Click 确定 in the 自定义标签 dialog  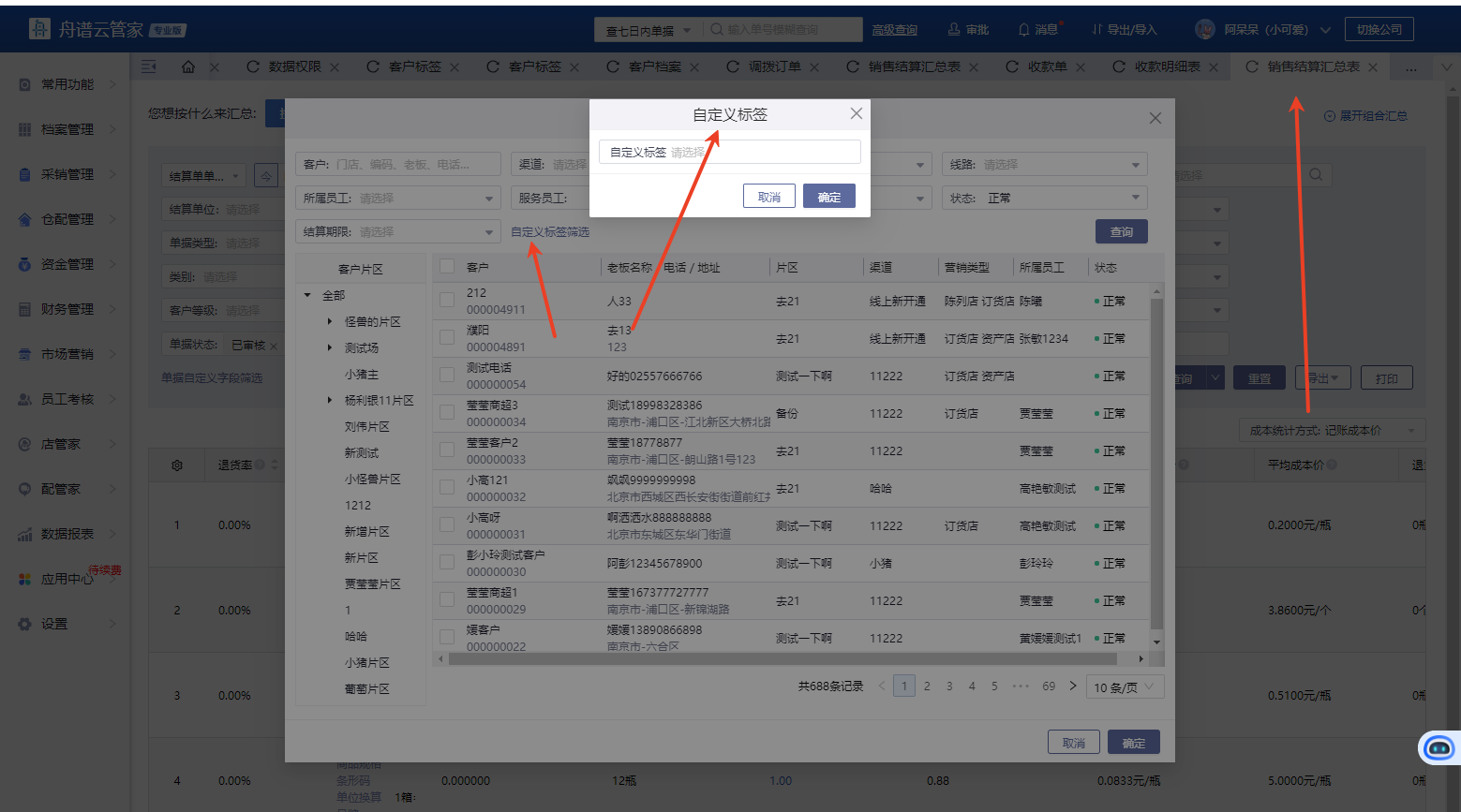[828, 197]
